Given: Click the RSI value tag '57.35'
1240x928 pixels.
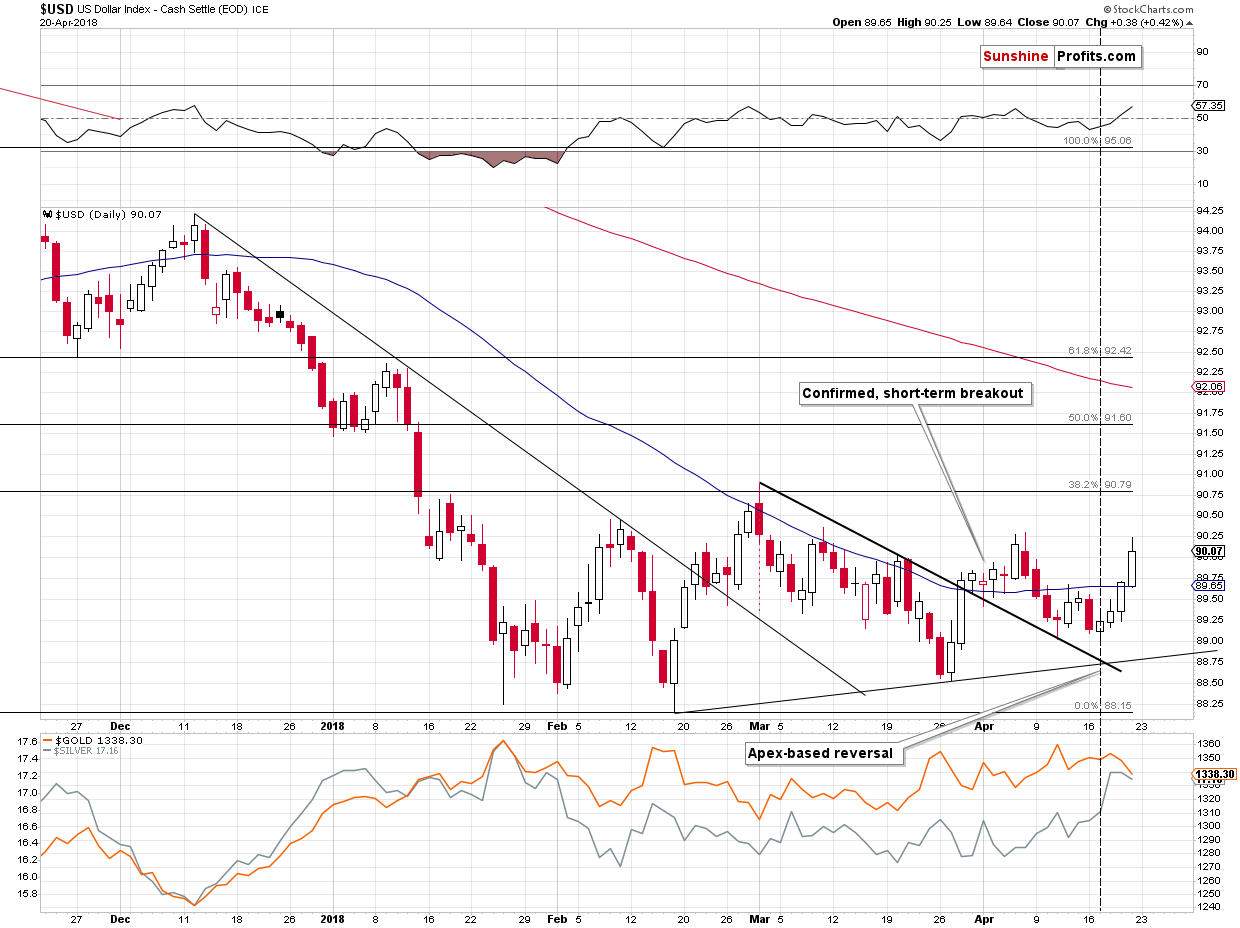Looking at the screenshot, I should point(1207,105).
